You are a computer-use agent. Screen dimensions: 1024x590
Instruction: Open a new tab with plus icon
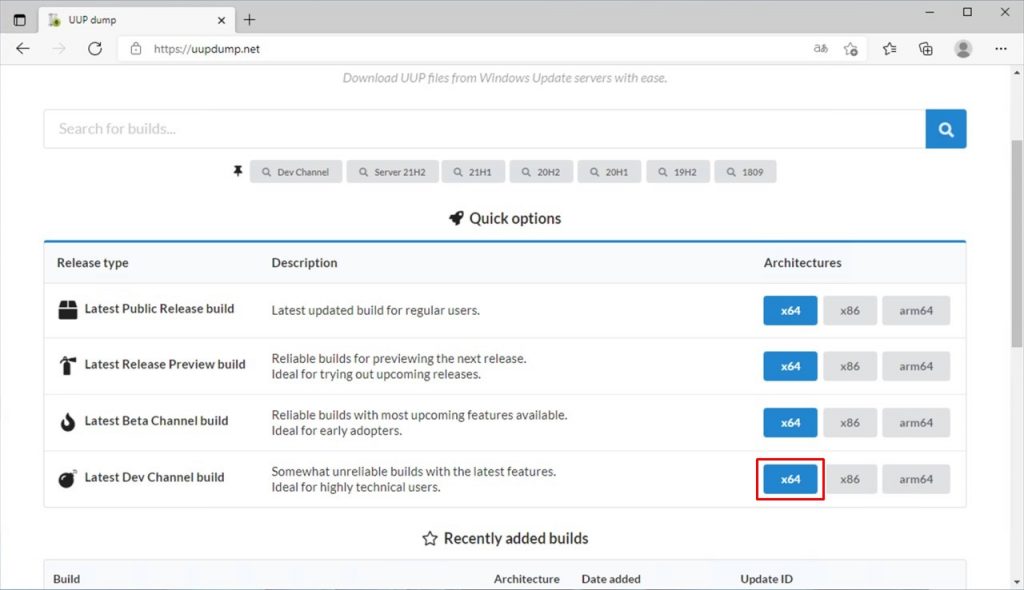point(249,20)
